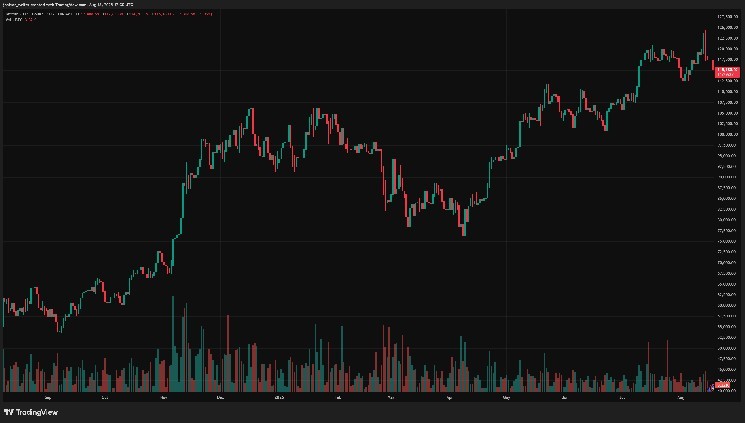The height and width of the screenshot is (423, 745).
Task: Click the Dec label on time axis
Action: click(220, 397)
